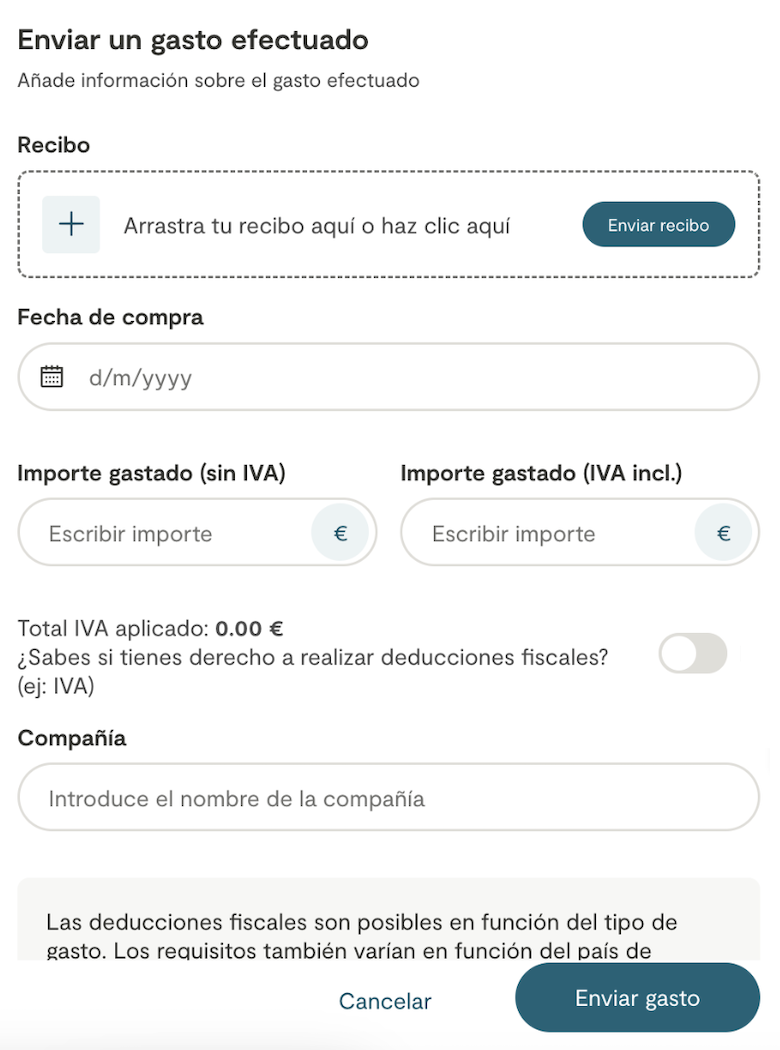Click the 'Recibo' section label
Viewport: 780px width, 1050px height.
54,145
